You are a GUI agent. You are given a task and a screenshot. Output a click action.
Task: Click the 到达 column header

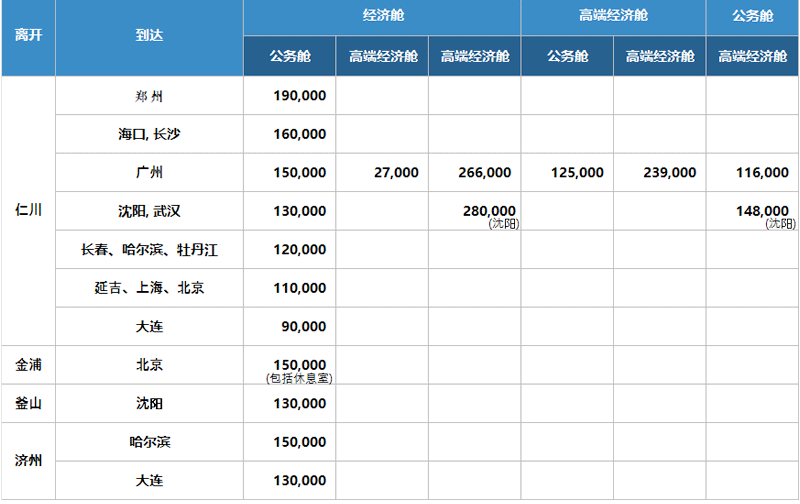point(149,37)
